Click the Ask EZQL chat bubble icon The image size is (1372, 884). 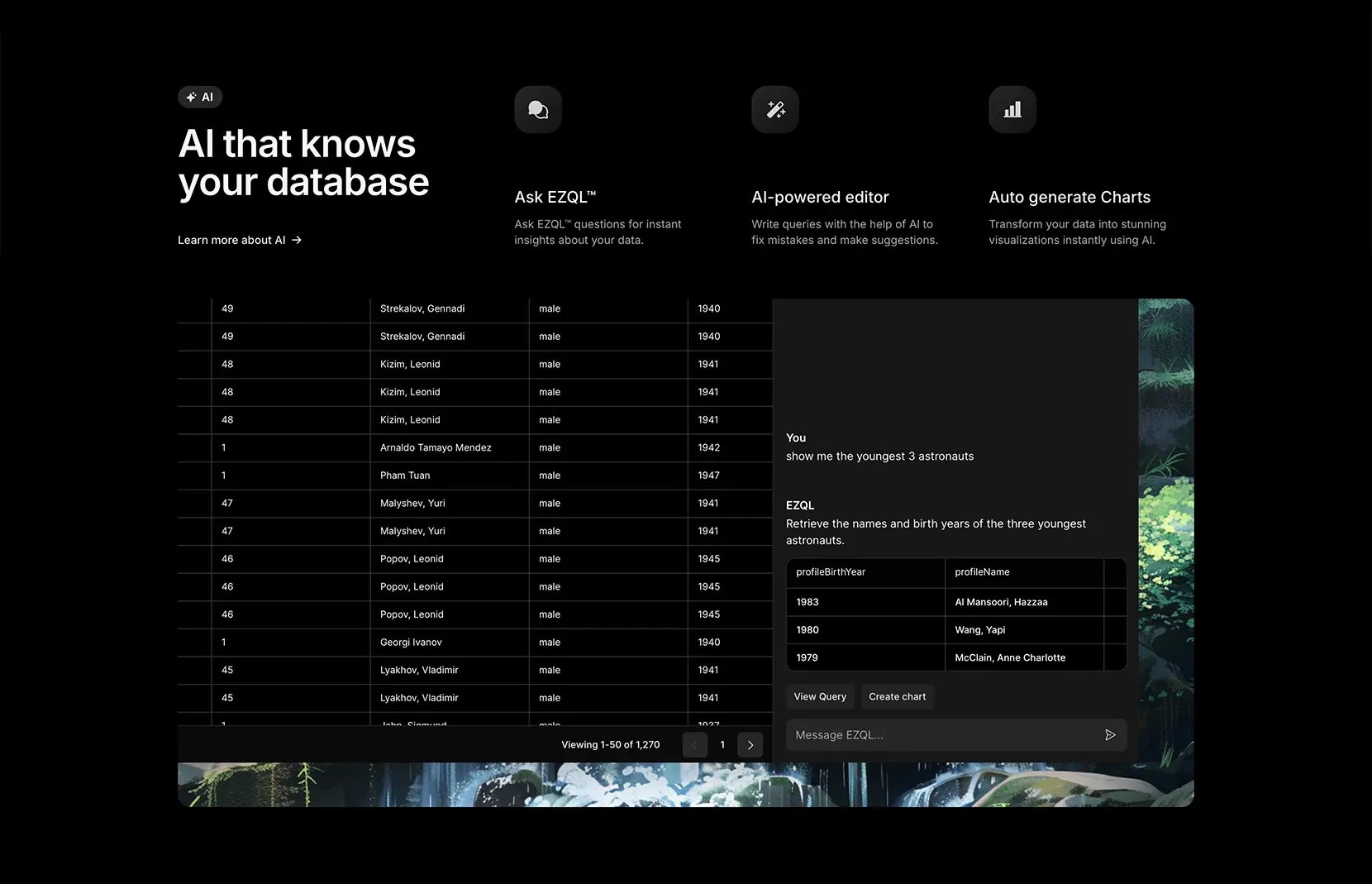(538, 109)
